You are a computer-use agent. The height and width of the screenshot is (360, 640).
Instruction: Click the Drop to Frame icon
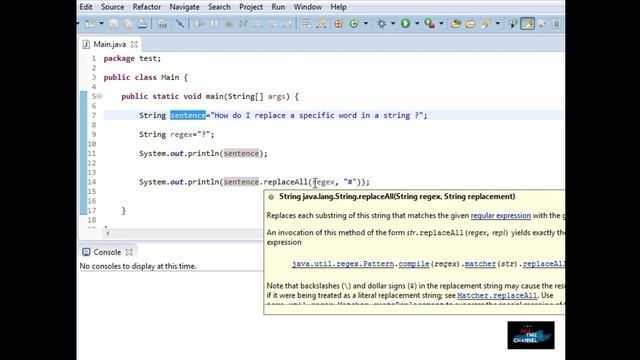(x=306, y=24)
